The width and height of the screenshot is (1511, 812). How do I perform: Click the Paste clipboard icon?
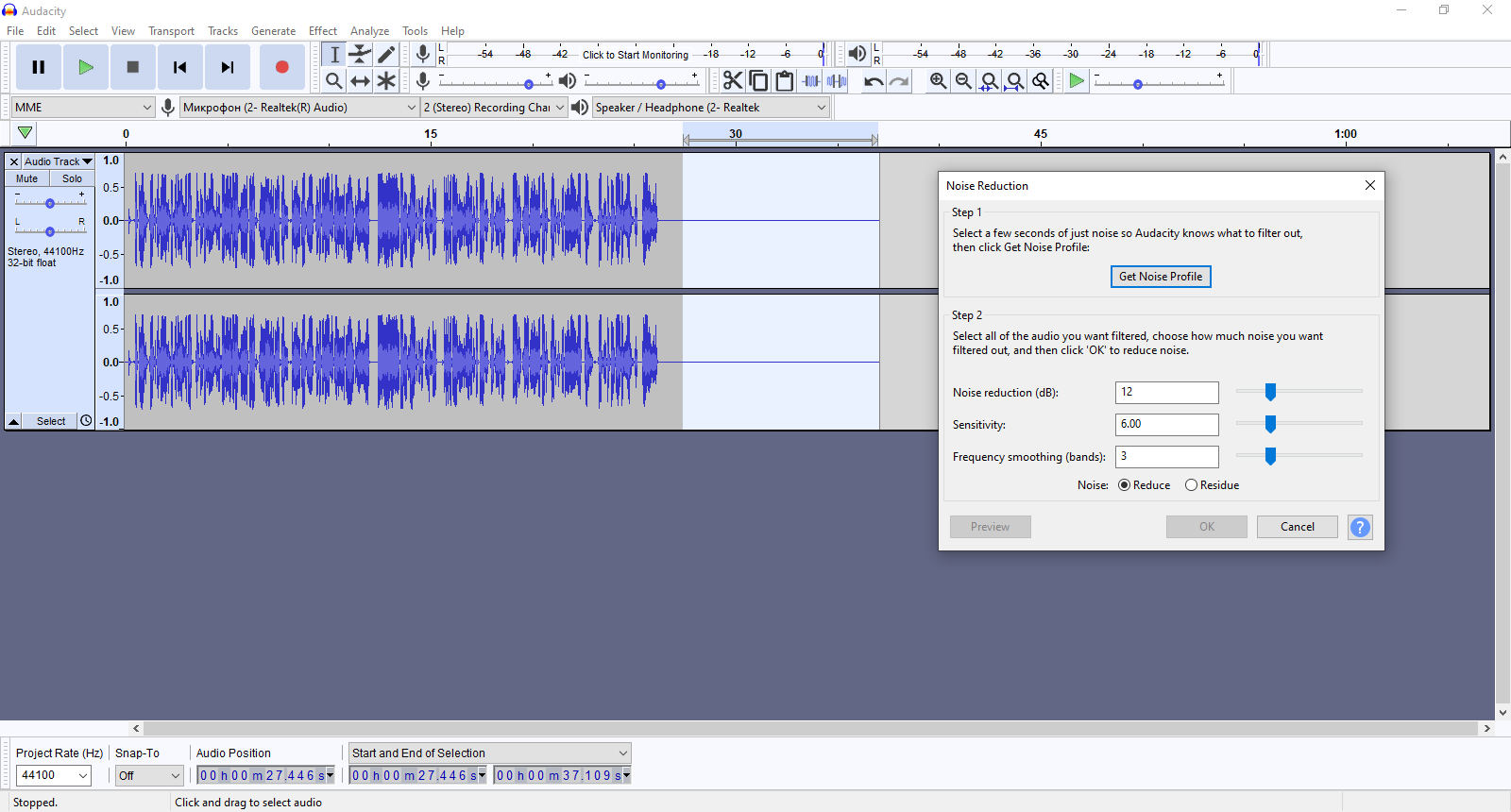coord(785,81)
